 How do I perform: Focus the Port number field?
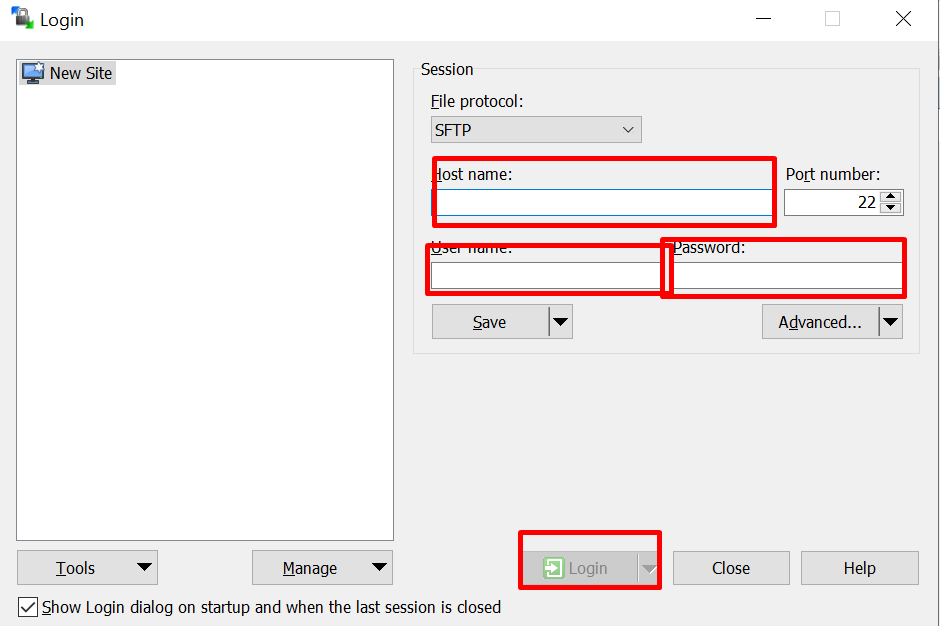point(832,203)
